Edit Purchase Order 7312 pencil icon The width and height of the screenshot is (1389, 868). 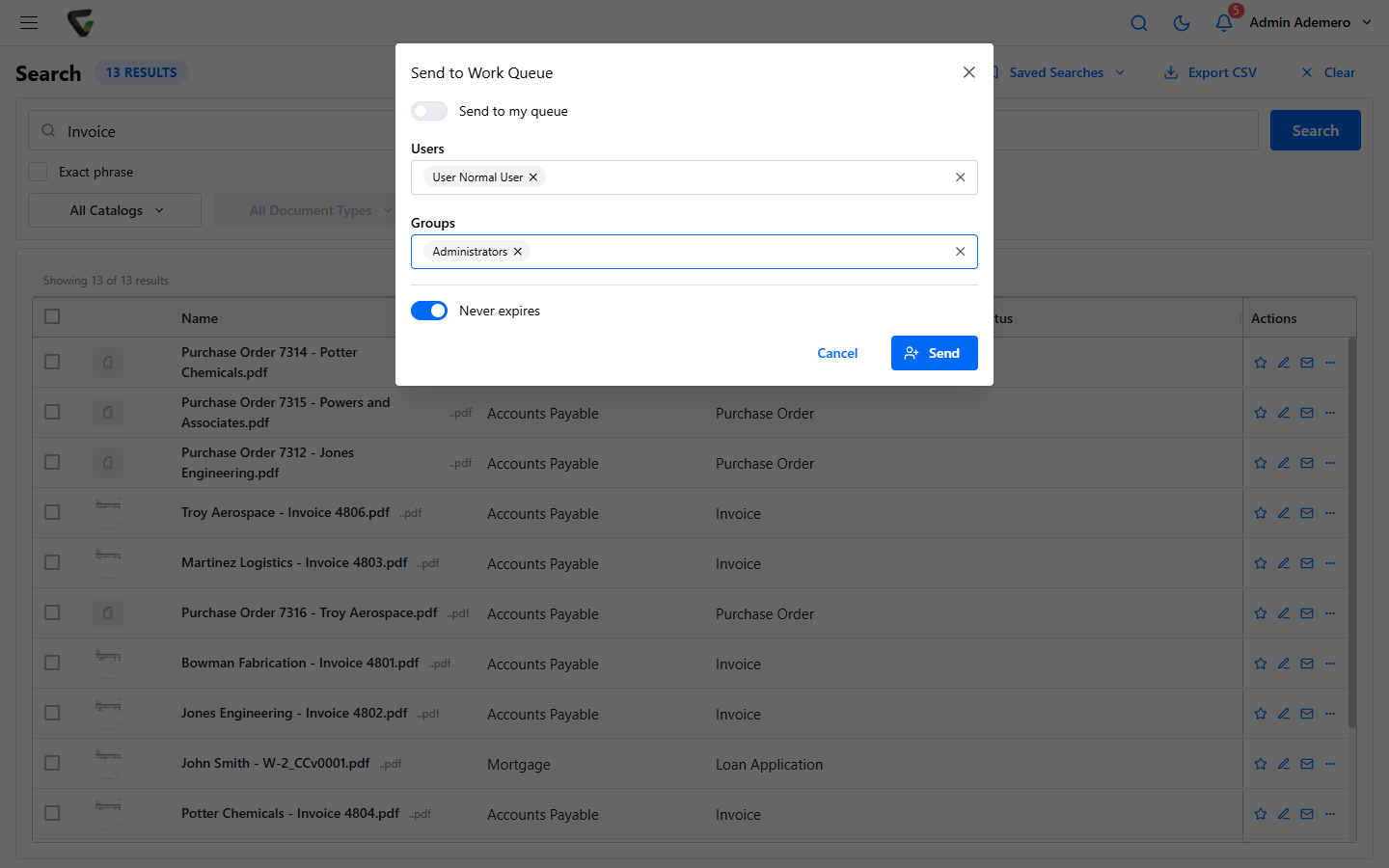pos(1284,463)
